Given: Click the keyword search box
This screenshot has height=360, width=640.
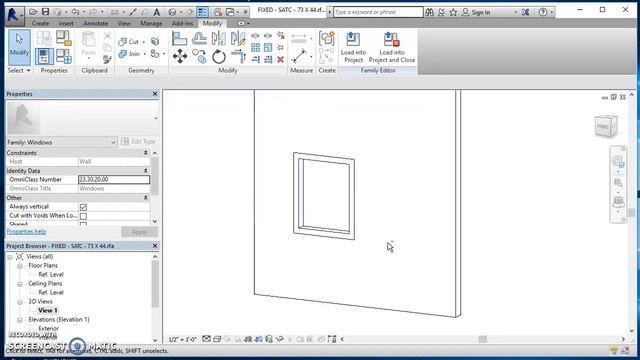Looking at the screenshot, I should click(378, 12).
